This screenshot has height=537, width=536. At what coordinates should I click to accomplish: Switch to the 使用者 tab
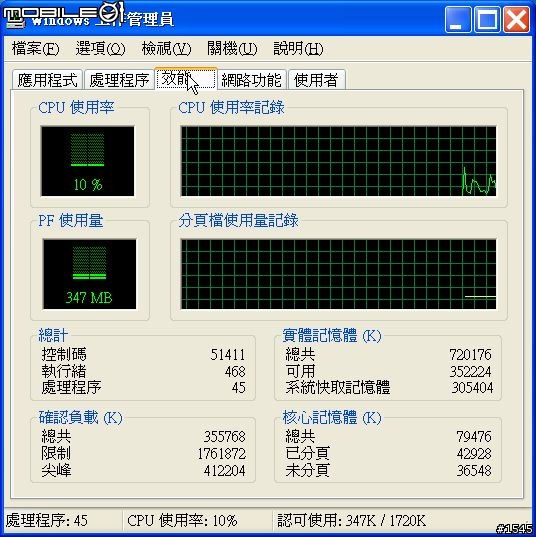coord(316,80)
